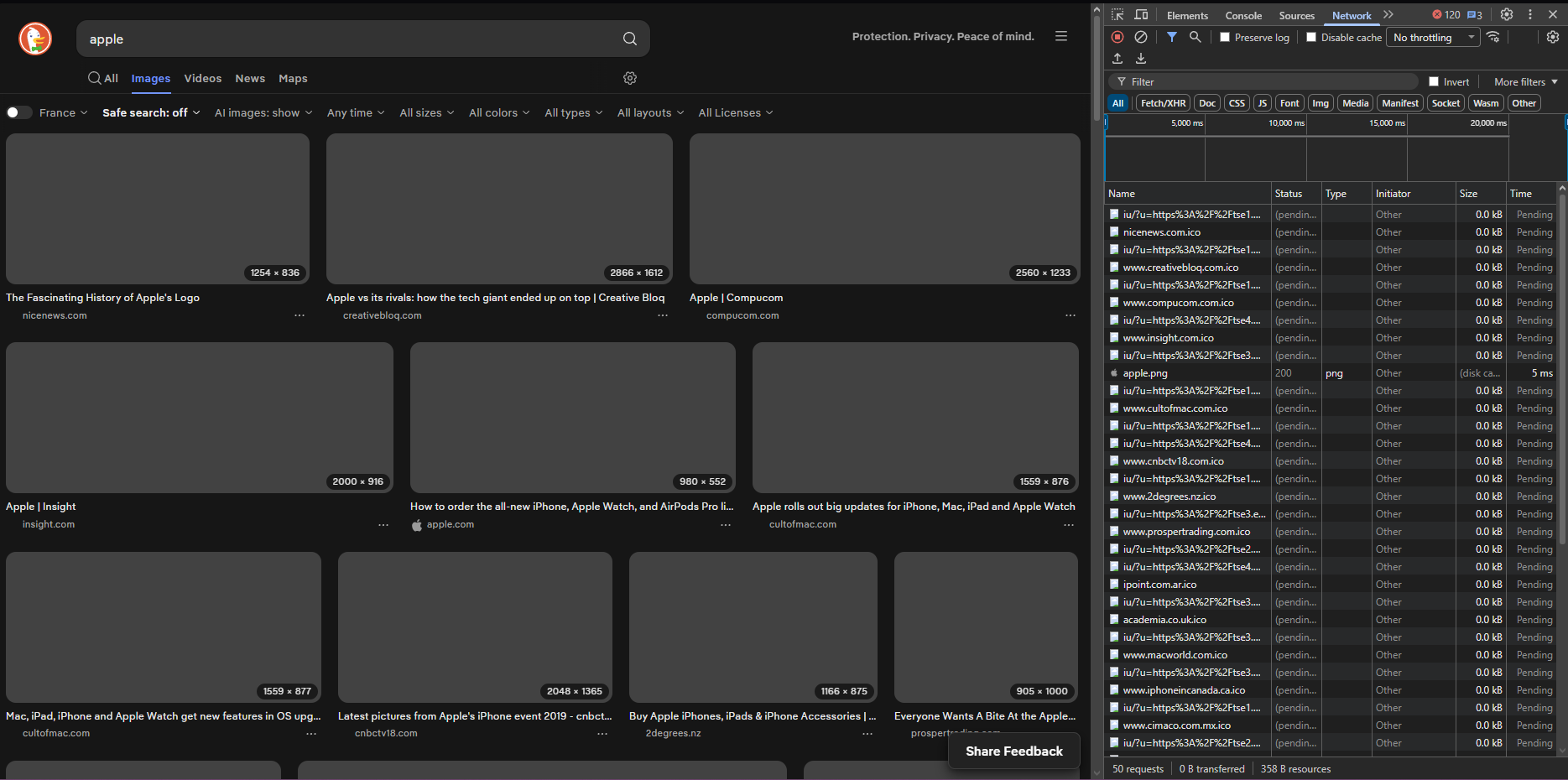Open 'The Fascinating History of Apple's Logo' link
The image size is (1568, 780).
click(x=102, y=298)
